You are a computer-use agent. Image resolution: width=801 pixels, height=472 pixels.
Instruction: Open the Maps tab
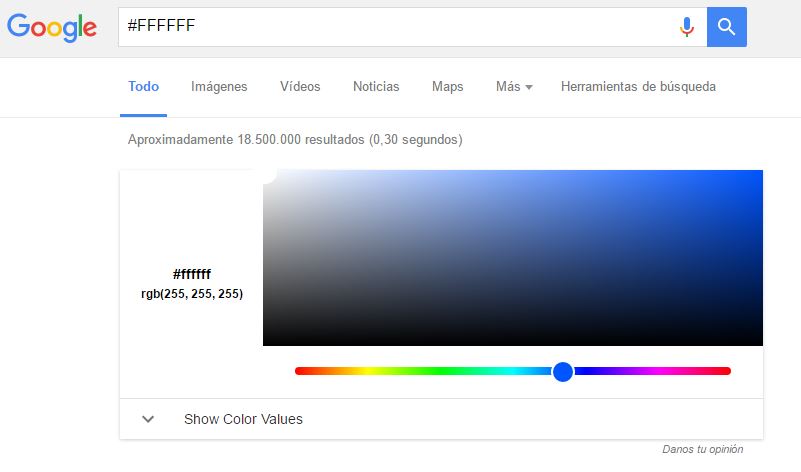[x=447, y=87]
